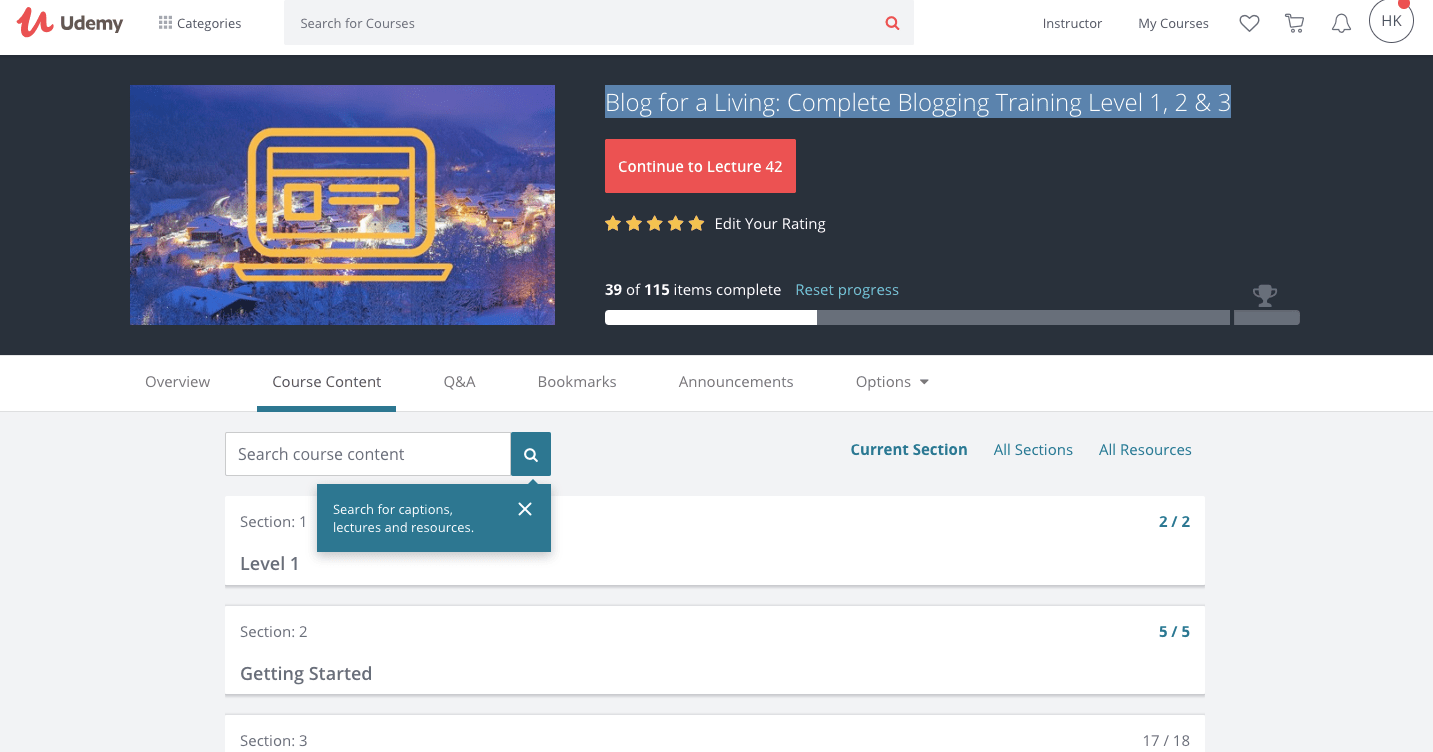The height and width of the screenshot is (752, 1433).
Task: Expand Section 3 row
Action: (x=715, y=734)
